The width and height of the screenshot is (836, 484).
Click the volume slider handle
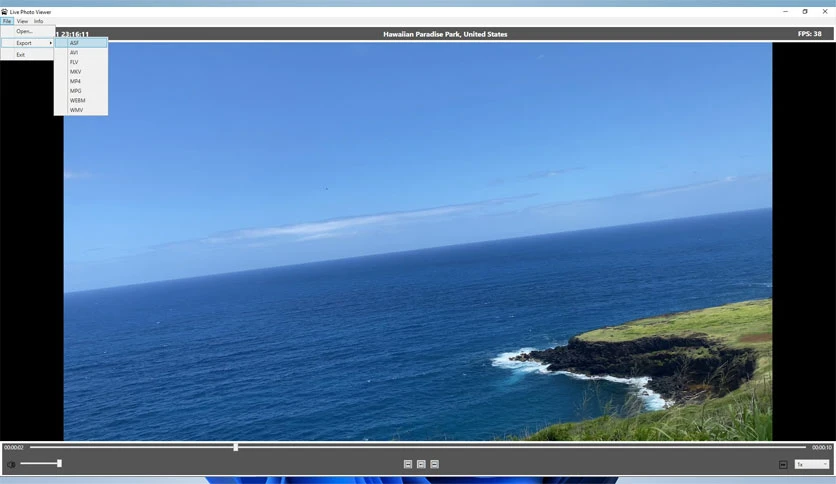[59, 464]
